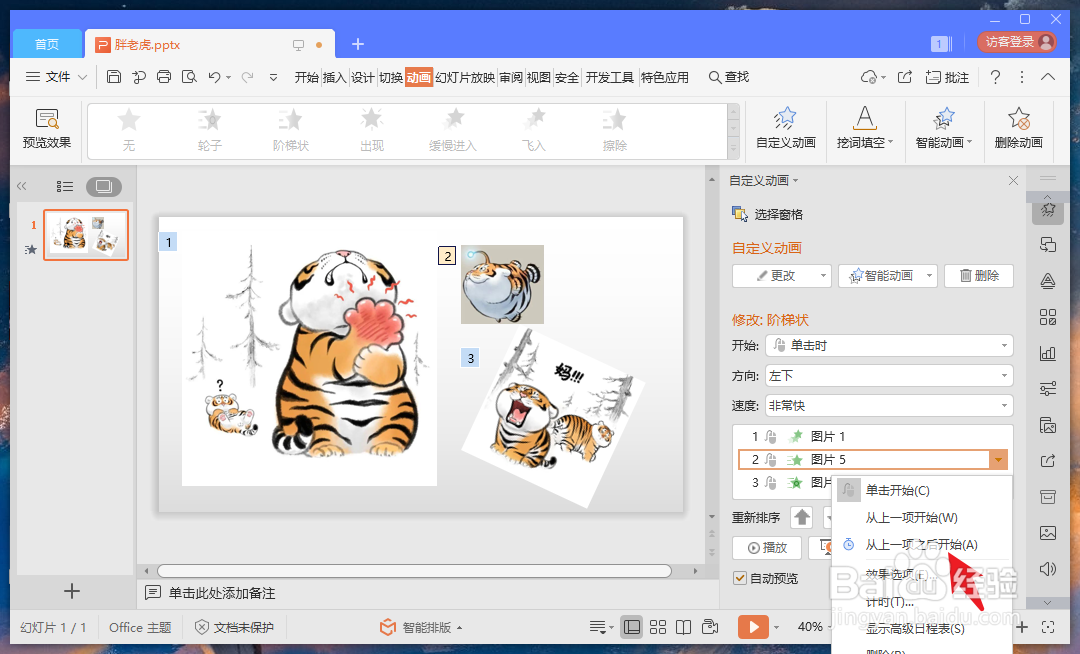
Task: Click the Comments (批注) button
Action: click(x=947, y=77)
